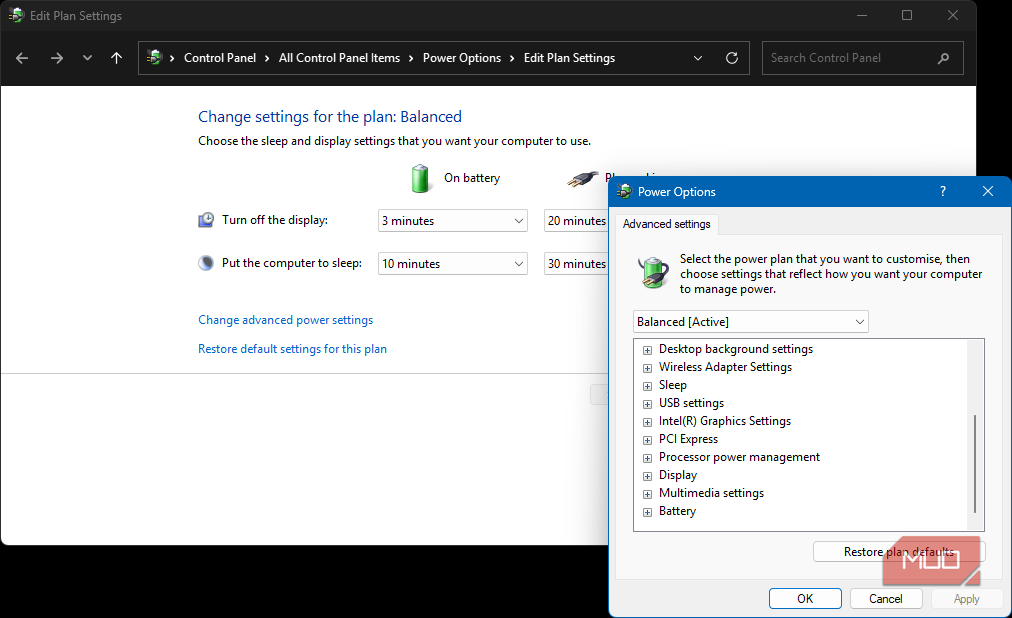Click Edit Plan Settings title bar icon
Screen dimensions: 1012x618
point(16,15)
